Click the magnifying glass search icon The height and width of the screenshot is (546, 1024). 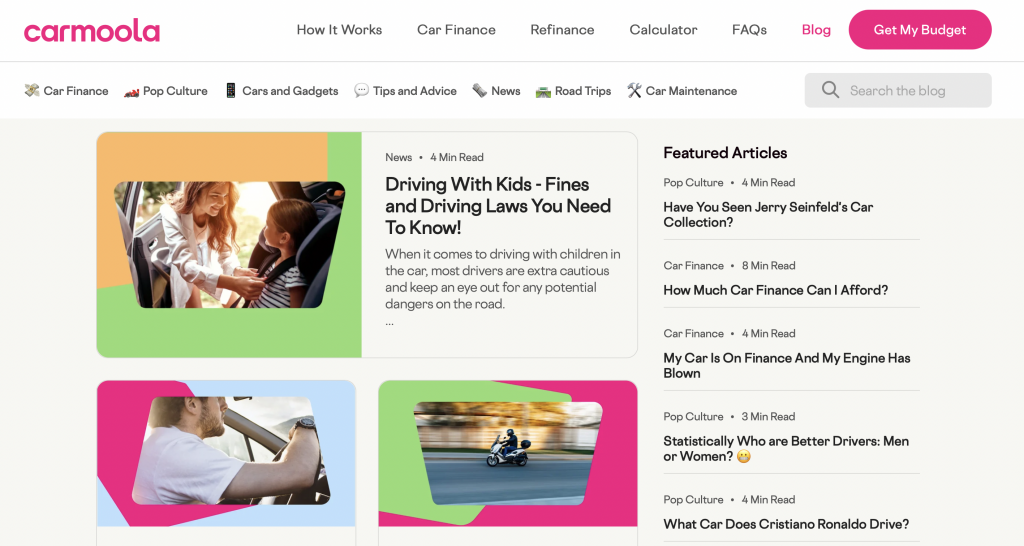click(x=830, y=89)
